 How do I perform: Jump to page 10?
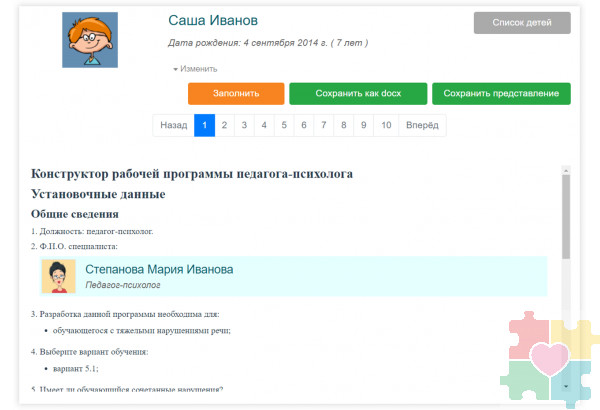point(386,125)
